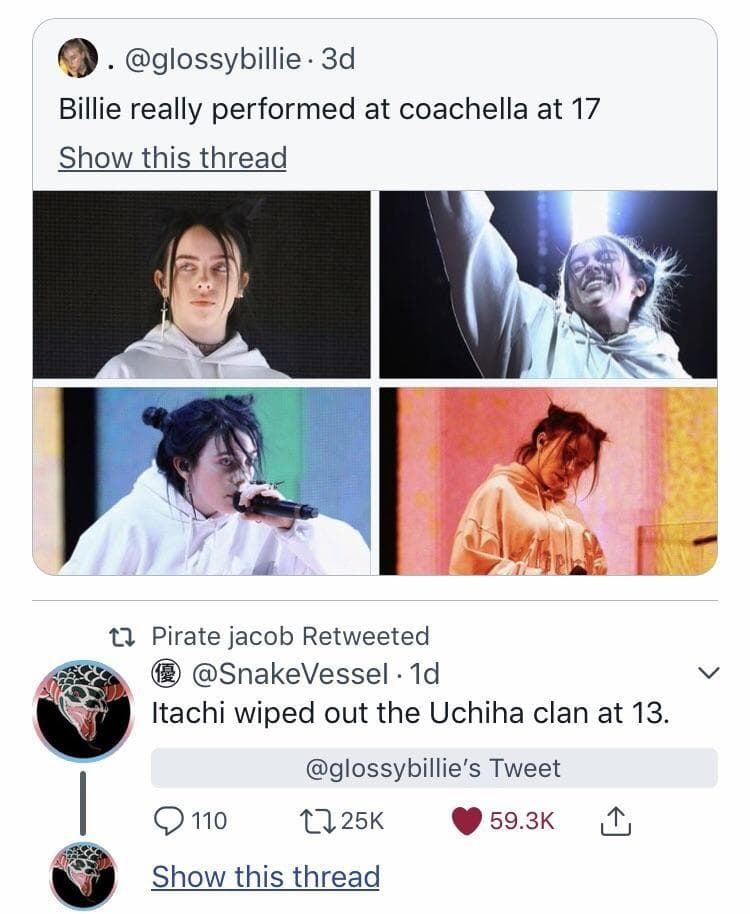This screenshot has width=750, height=914.
Task: Like the tweet with the heart icon
Action: pos(466,821)
